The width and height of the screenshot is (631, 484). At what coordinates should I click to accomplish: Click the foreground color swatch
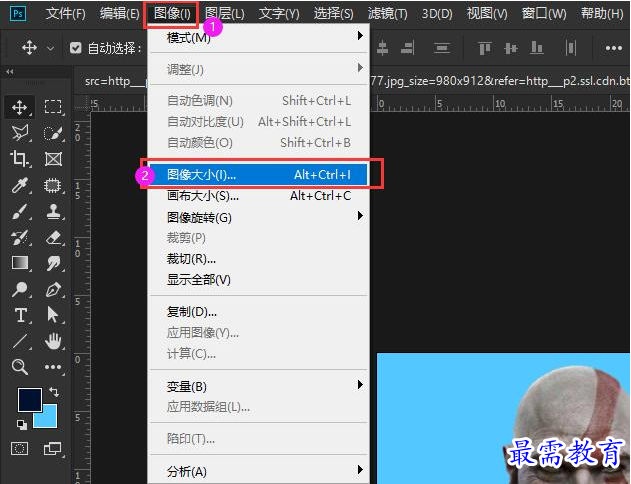point(28,398)
